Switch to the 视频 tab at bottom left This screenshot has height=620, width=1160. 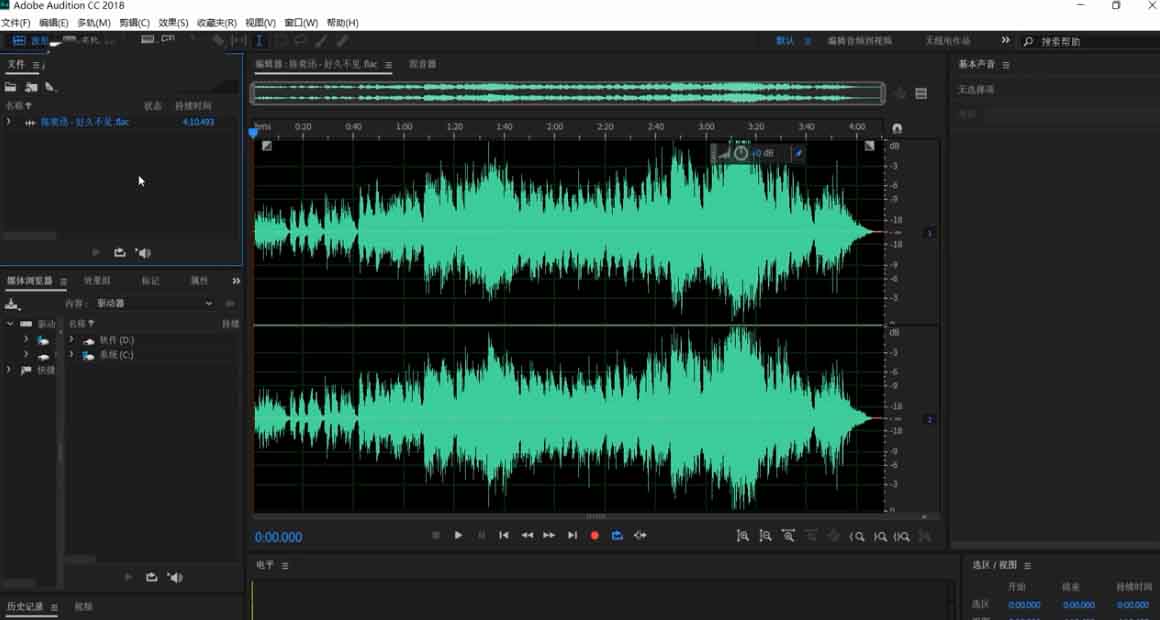pos(84,607)
